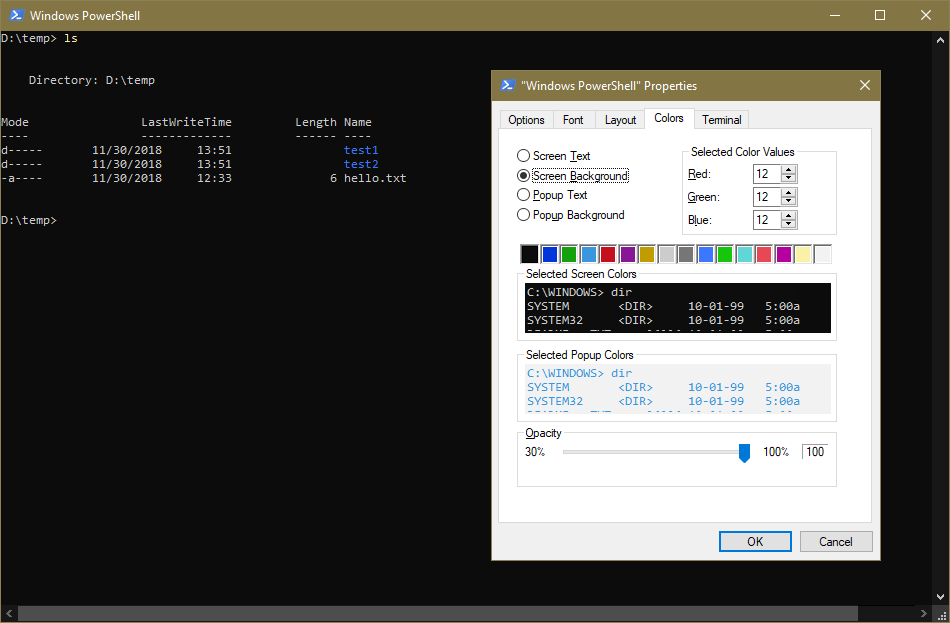Click the opacity percentage input field
Screen dimensions: 950x623
point(815,451)
